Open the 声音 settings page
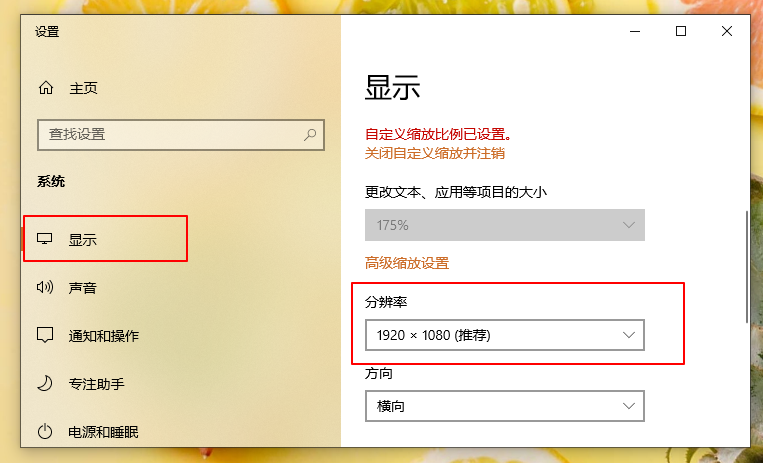Image resolution: width=763 pixels, height=463 pixels. (82, 288)
